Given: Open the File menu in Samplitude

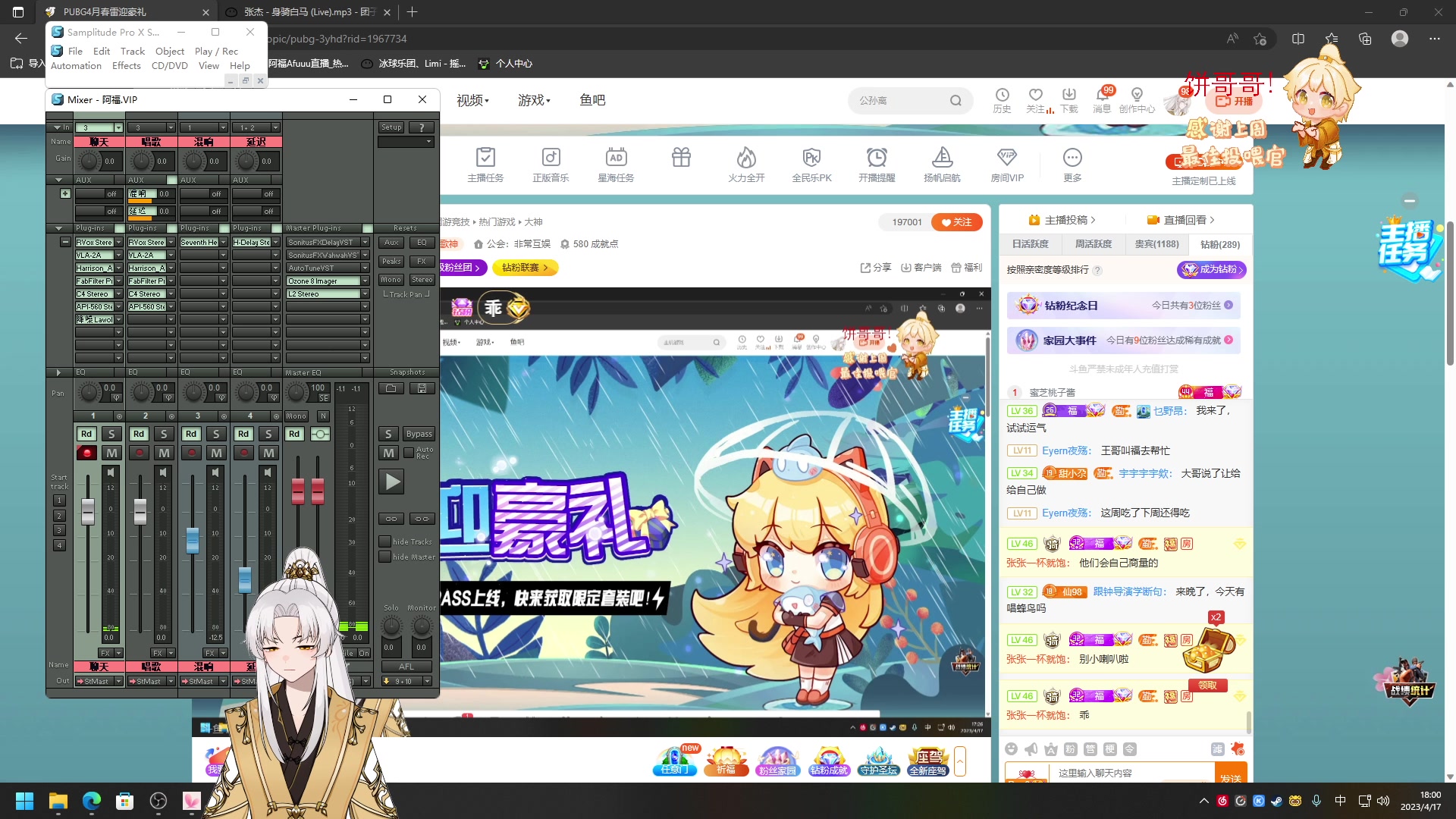Looking at the screenshot, I should (x=75, y=51).
